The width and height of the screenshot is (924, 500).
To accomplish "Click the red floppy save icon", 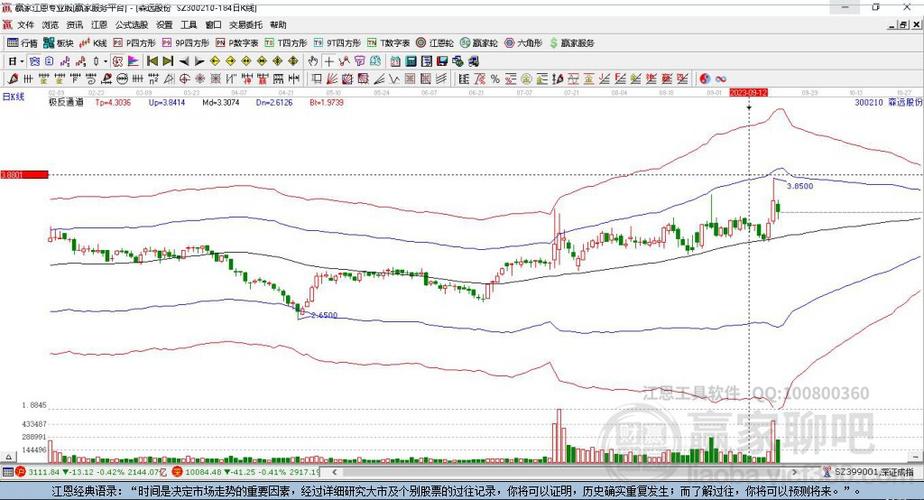I will pyautogui.click(x=443, y=61).
